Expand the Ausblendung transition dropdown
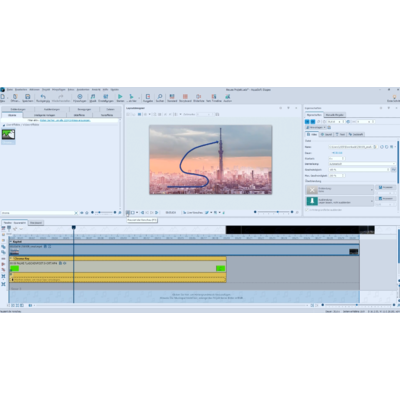Screen dimensions: 400x400 [x=372, y=201]
